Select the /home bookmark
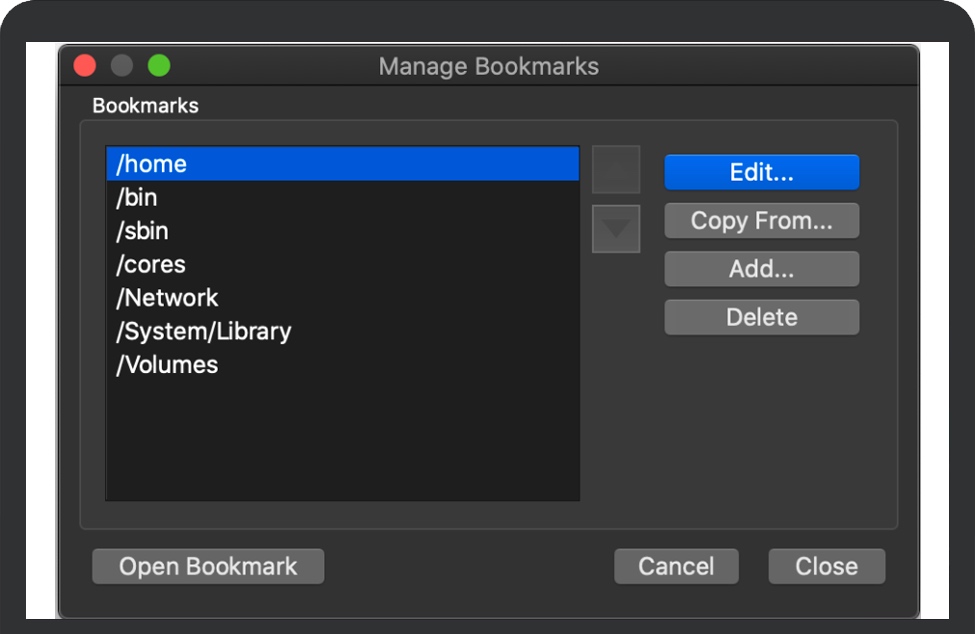 click(342, 164)
